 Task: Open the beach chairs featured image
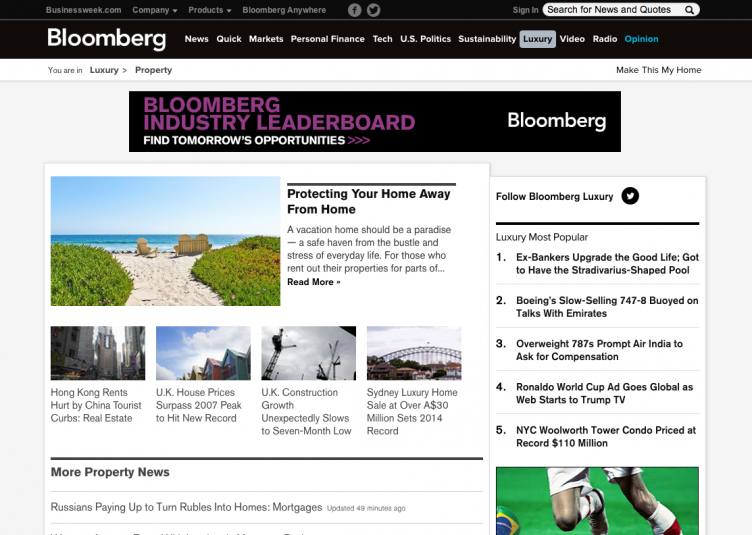(165, 241)
